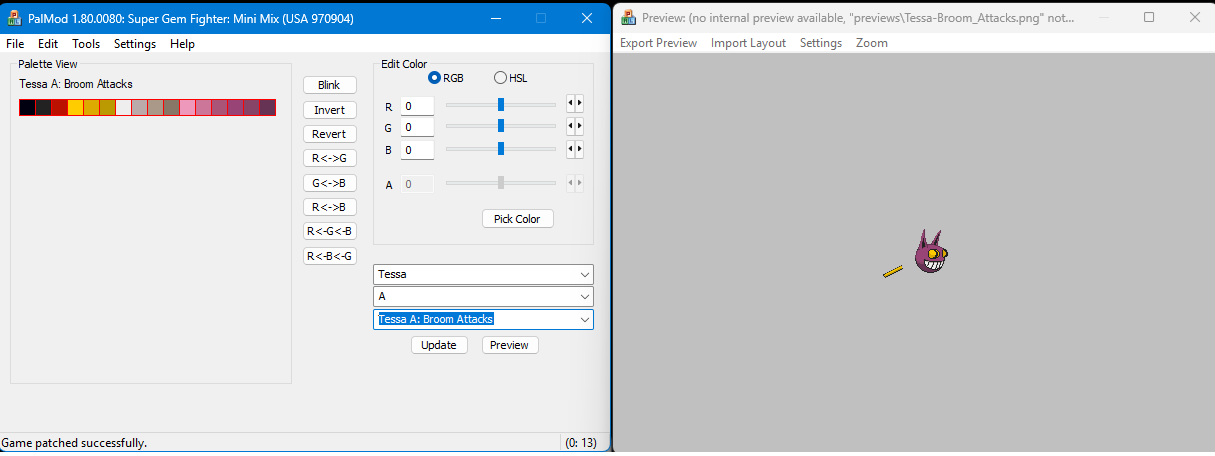This screenshot has width=1215, height=456.
Task: Click the right arrow stepper for R
Action: coord(579,103)
